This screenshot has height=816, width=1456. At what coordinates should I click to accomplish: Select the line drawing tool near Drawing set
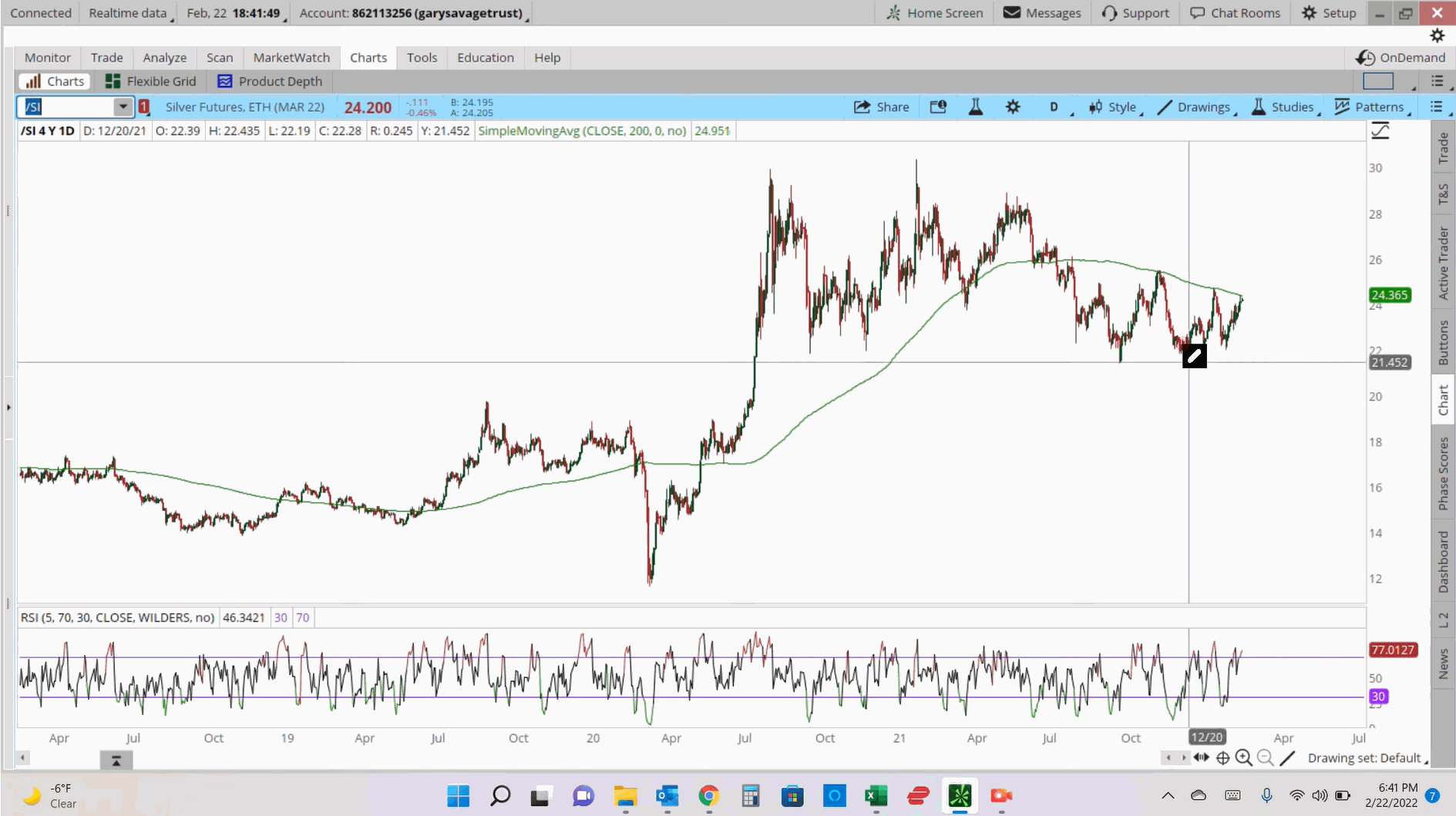point(1286,758)
